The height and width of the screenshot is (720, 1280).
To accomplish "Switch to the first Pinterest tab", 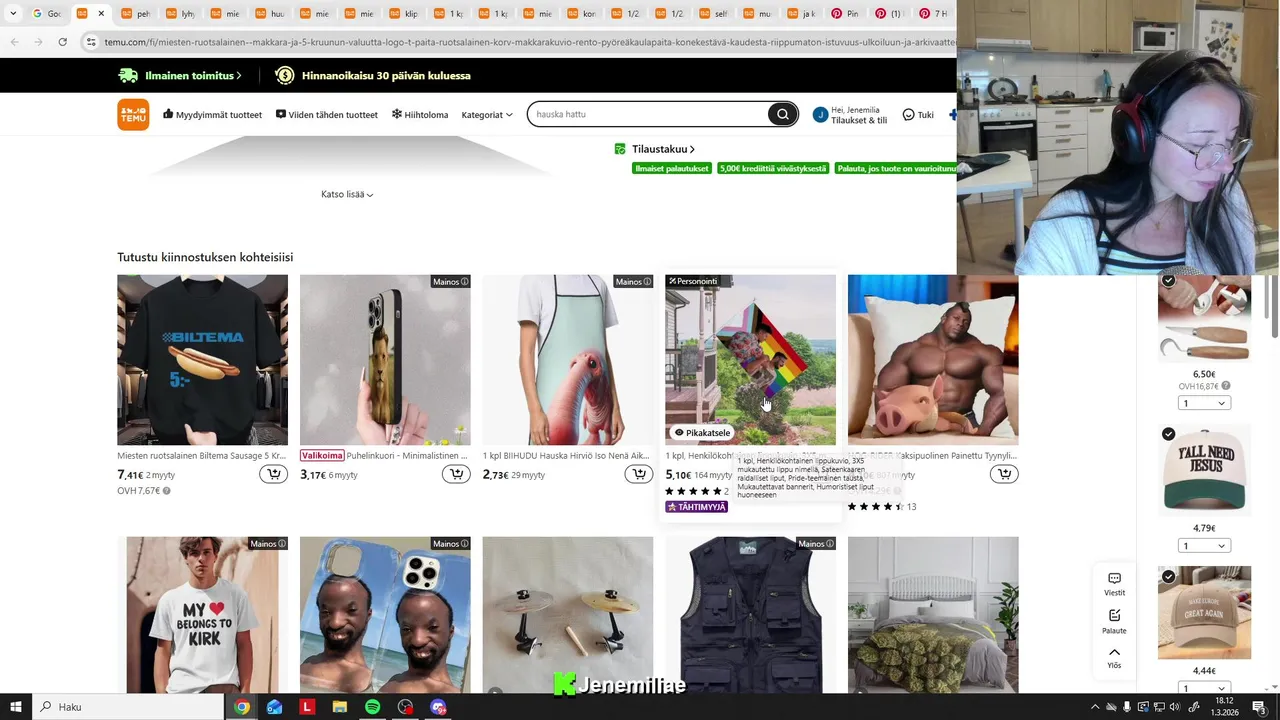I will pos(846,14).
